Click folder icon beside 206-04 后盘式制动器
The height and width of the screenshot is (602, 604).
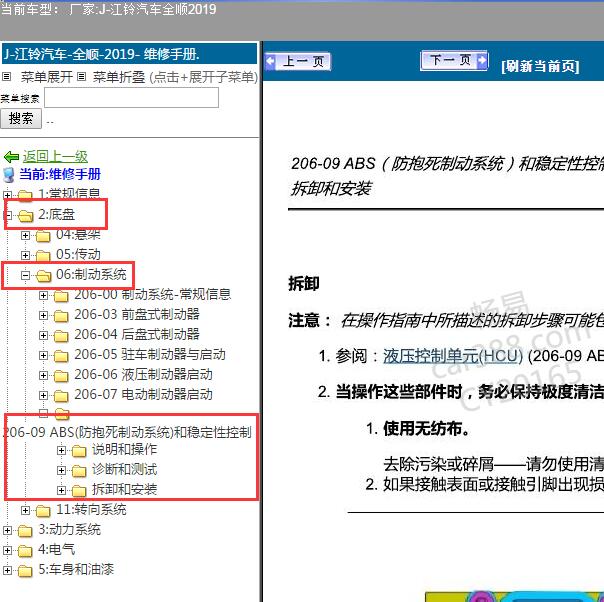pyautogui.click(x=61, y=336)
